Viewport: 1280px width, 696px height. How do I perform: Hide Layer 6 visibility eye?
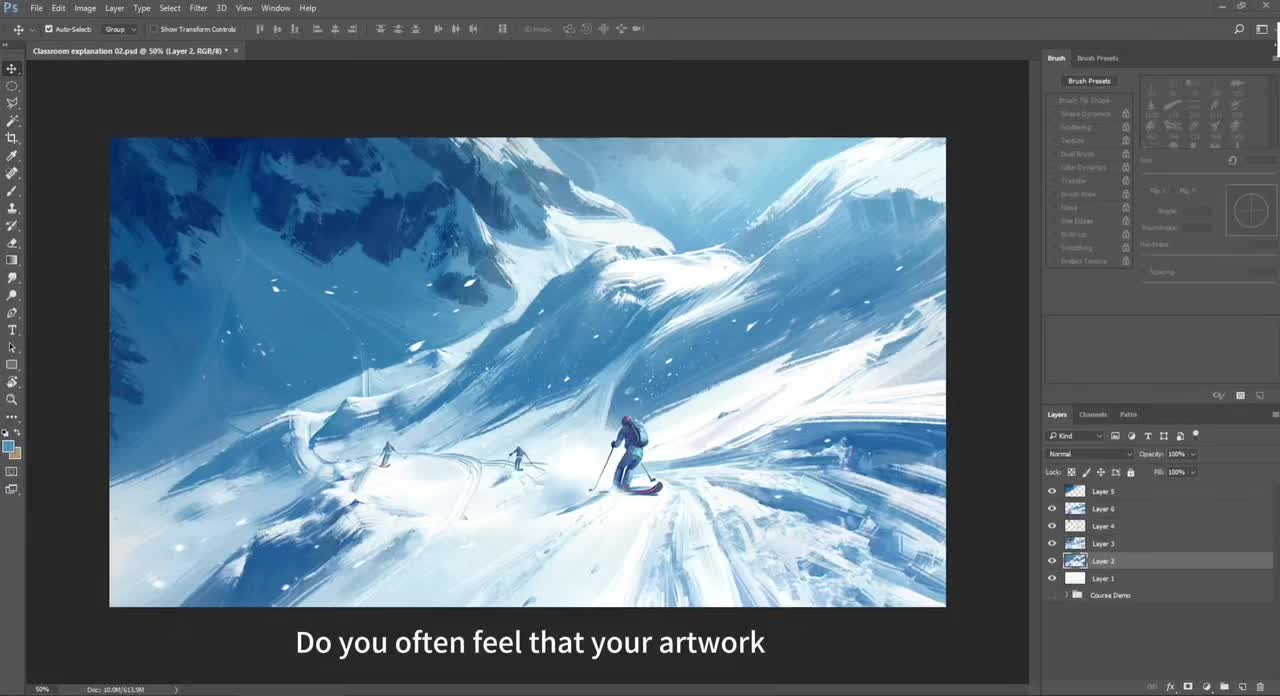(x=1051, y=509)
